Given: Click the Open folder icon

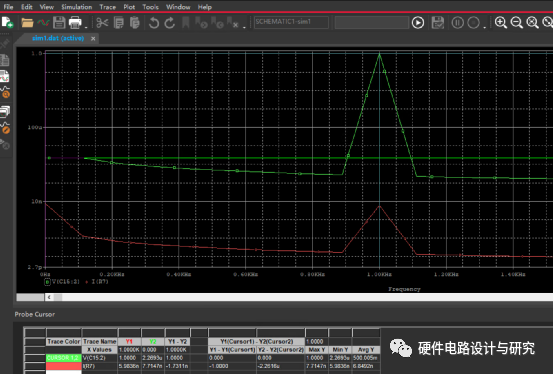Looking at the screenshot, I should (x=27, y=23).
